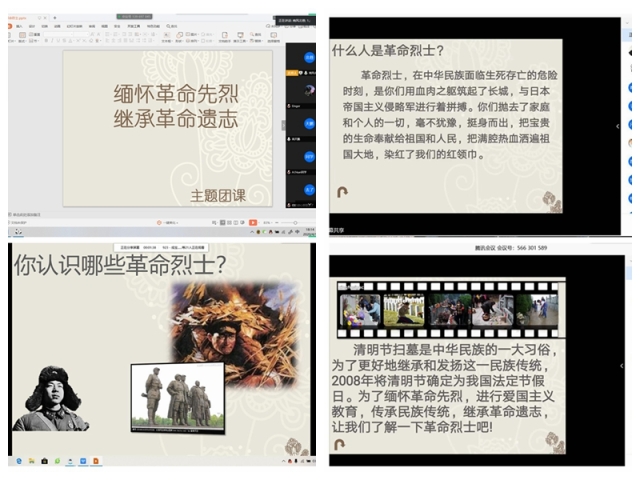
Task: Open Microsoft Store from the taskbar
Action: click(x=44, y=461)
